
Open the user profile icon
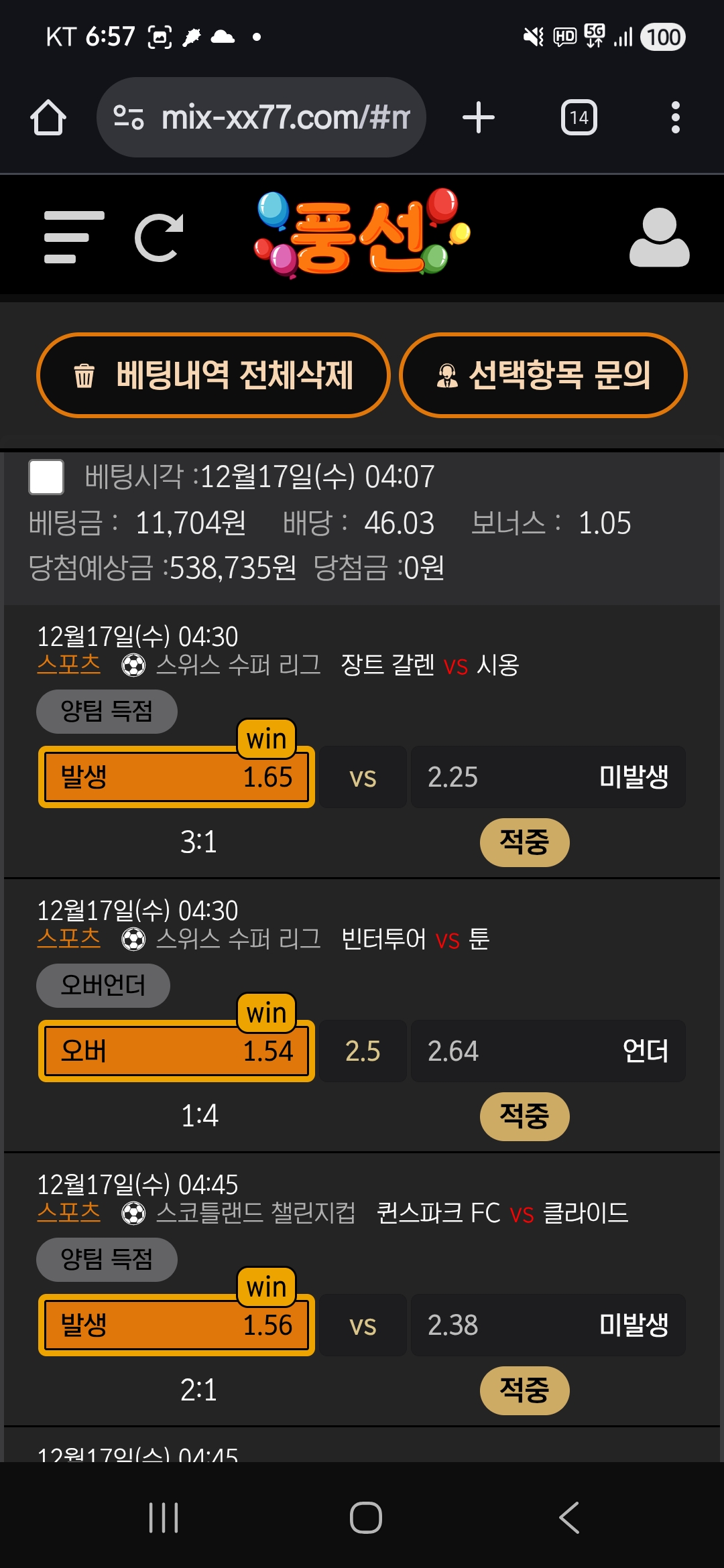click(659, 237)
